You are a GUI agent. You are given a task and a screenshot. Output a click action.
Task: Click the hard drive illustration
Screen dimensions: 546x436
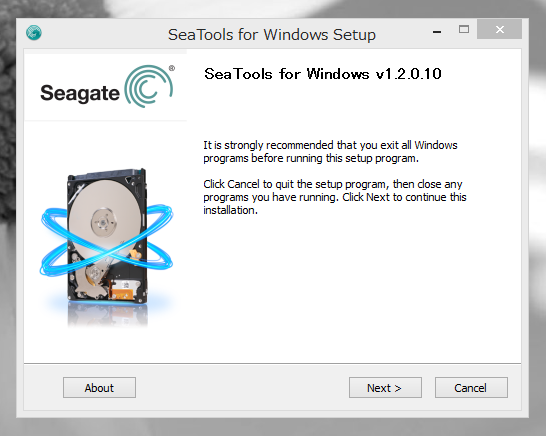coord(107,247)
